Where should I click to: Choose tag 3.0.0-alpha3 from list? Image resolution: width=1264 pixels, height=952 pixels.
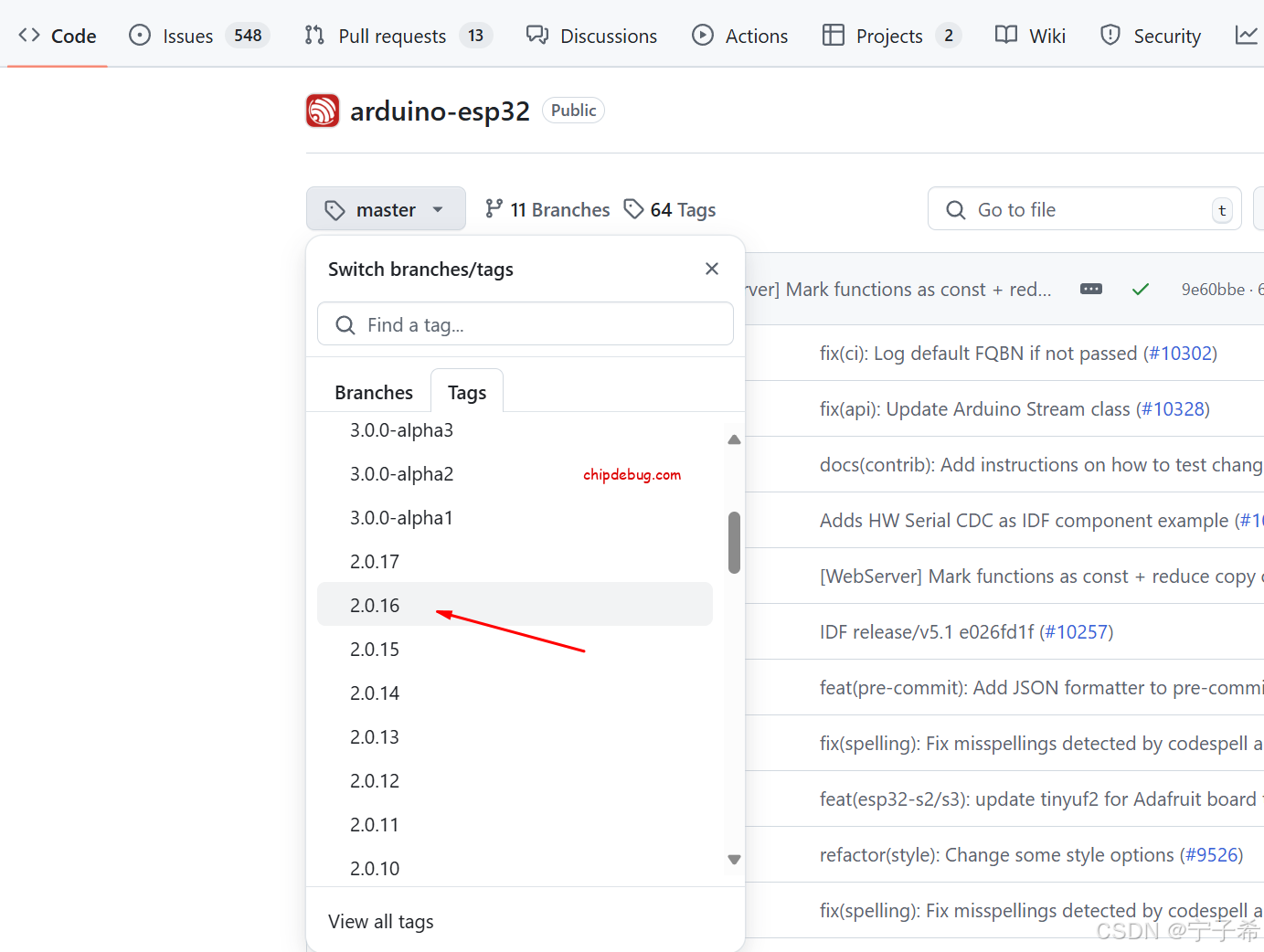pos(401,430)
